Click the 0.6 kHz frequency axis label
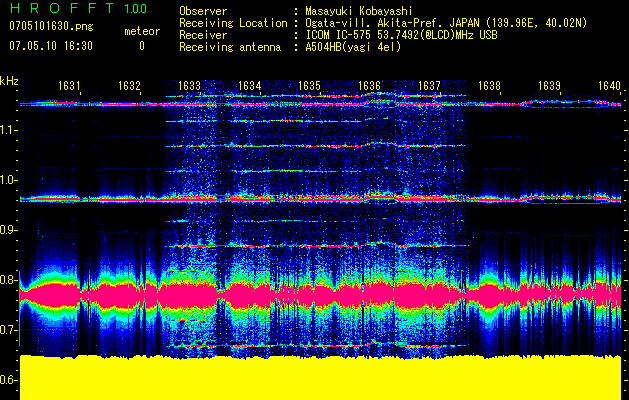The height and width of the screenshot is (400, 629). pos(7,380)
